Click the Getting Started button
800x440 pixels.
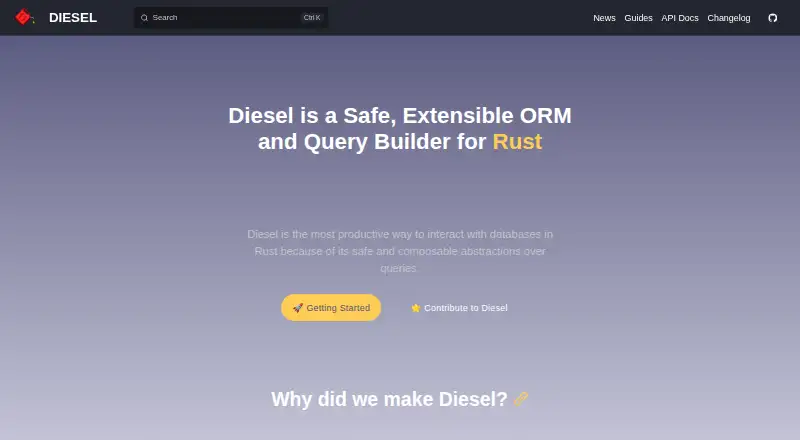click(x=331, y=308)
